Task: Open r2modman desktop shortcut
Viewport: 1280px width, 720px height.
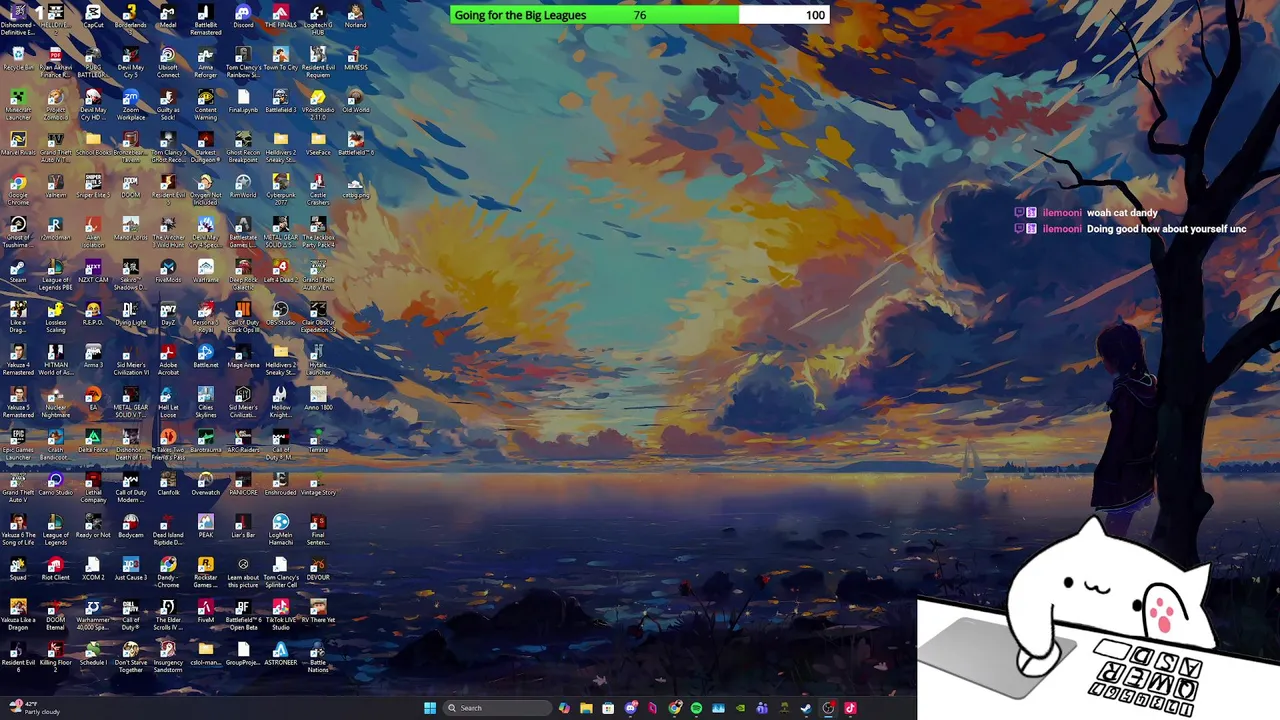Action: click(55, 228)
